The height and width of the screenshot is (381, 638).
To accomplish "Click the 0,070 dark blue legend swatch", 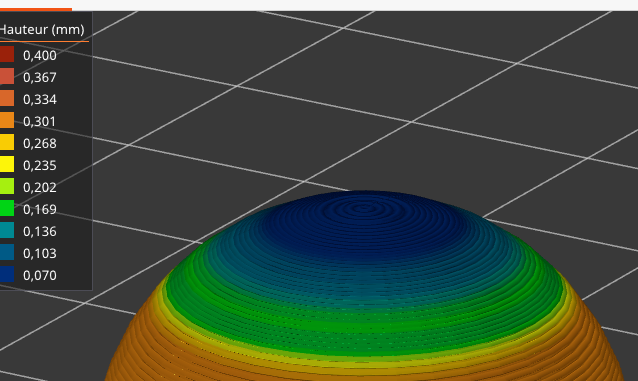I will coord(7,274).
